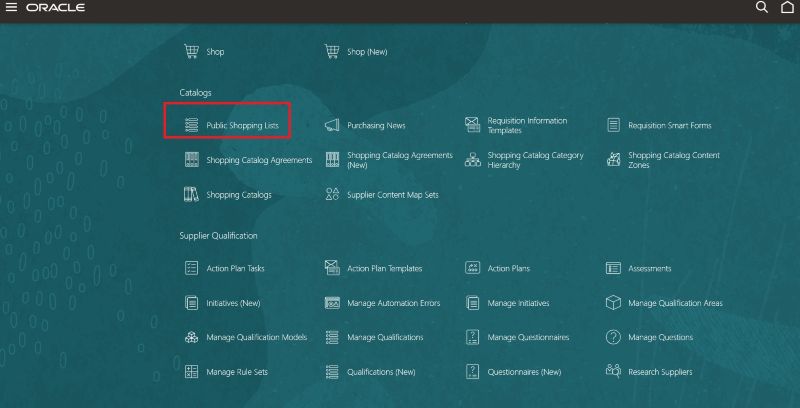Image resolution: width=800 pixels, height=408 pixels.
Task: Go to Action Plan Tasks
Action: point(235,268)
